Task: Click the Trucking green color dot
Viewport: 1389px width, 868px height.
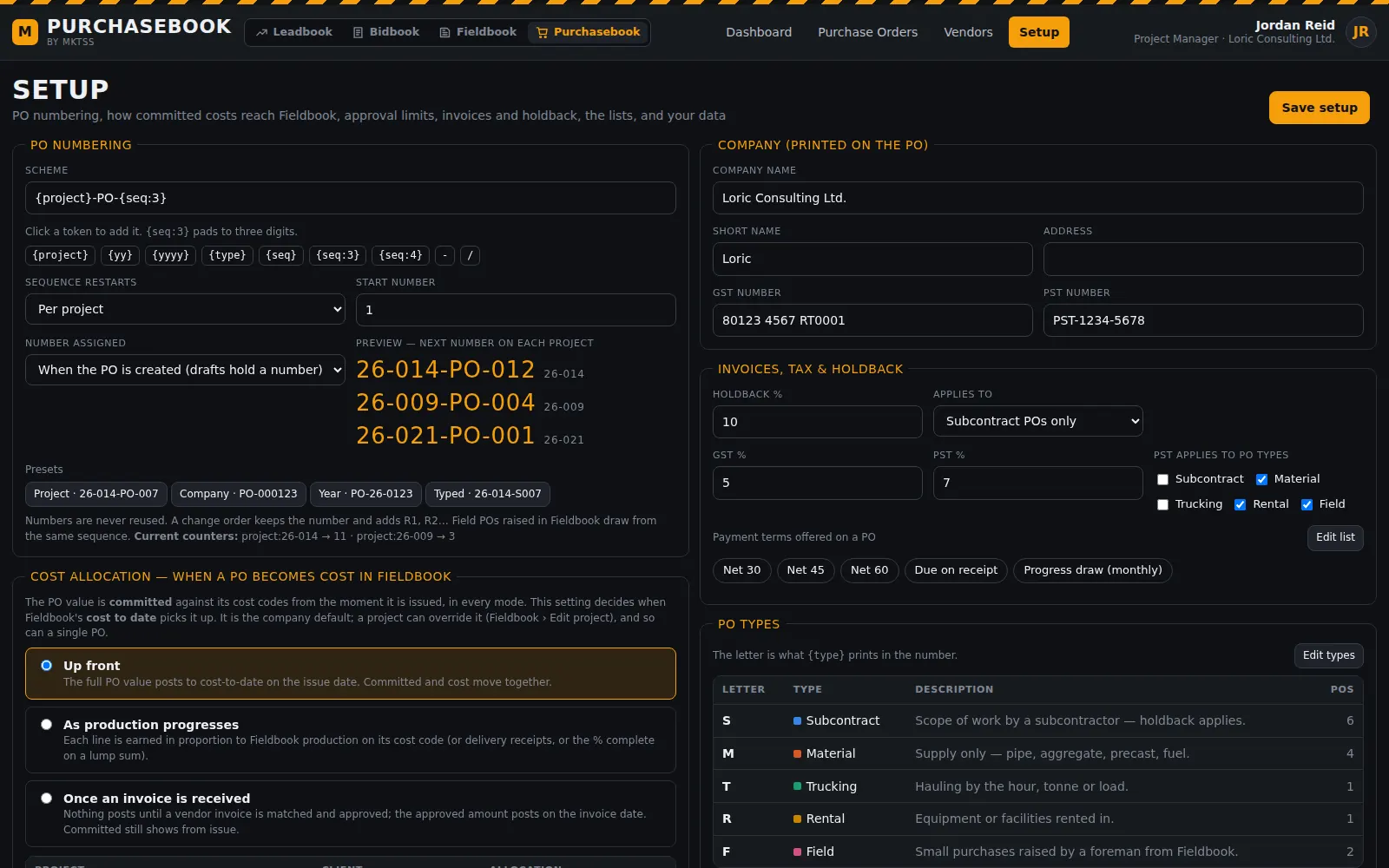Action: coord(797,786)
